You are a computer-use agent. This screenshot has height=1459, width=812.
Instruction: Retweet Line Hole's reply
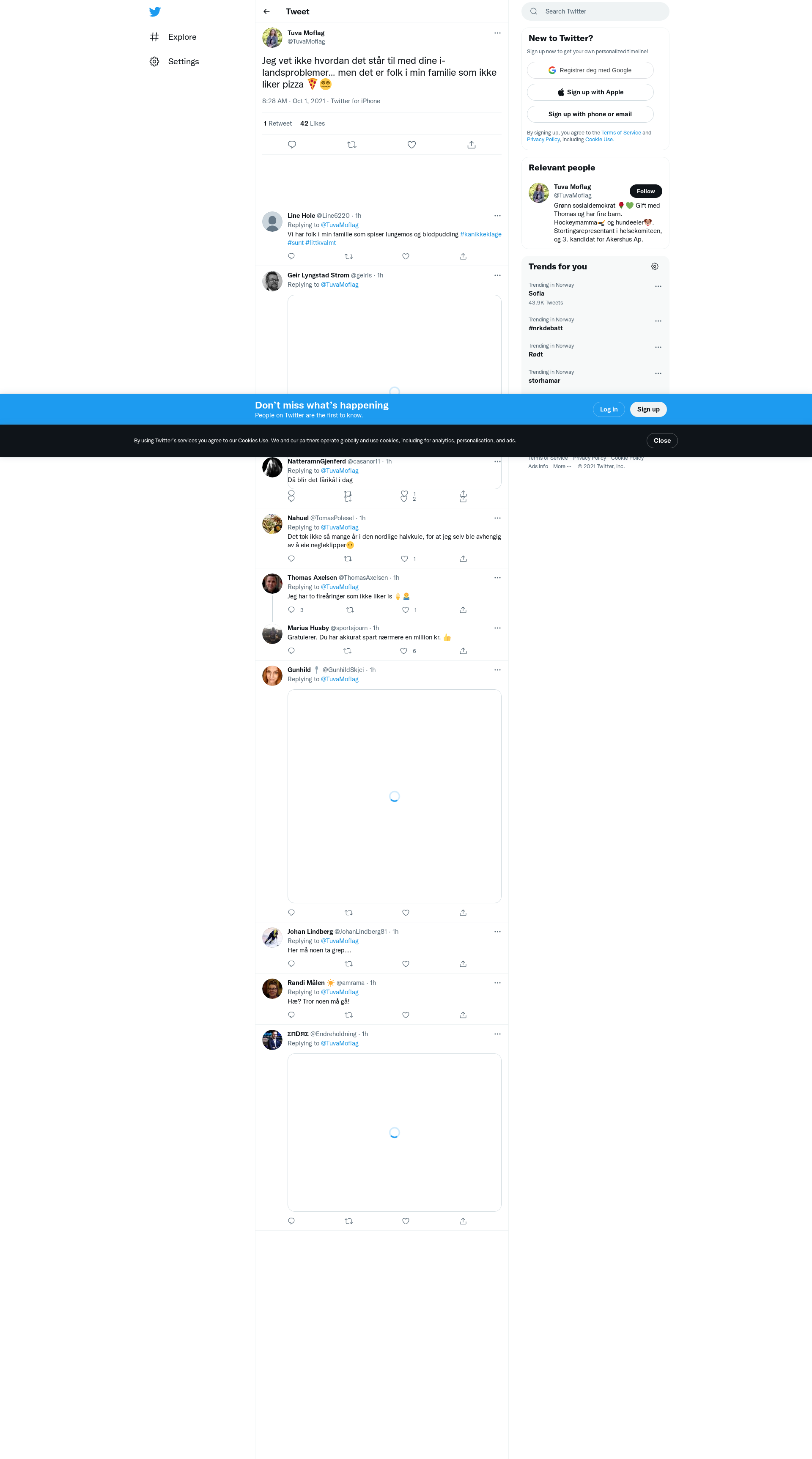(x=349, y=257)
